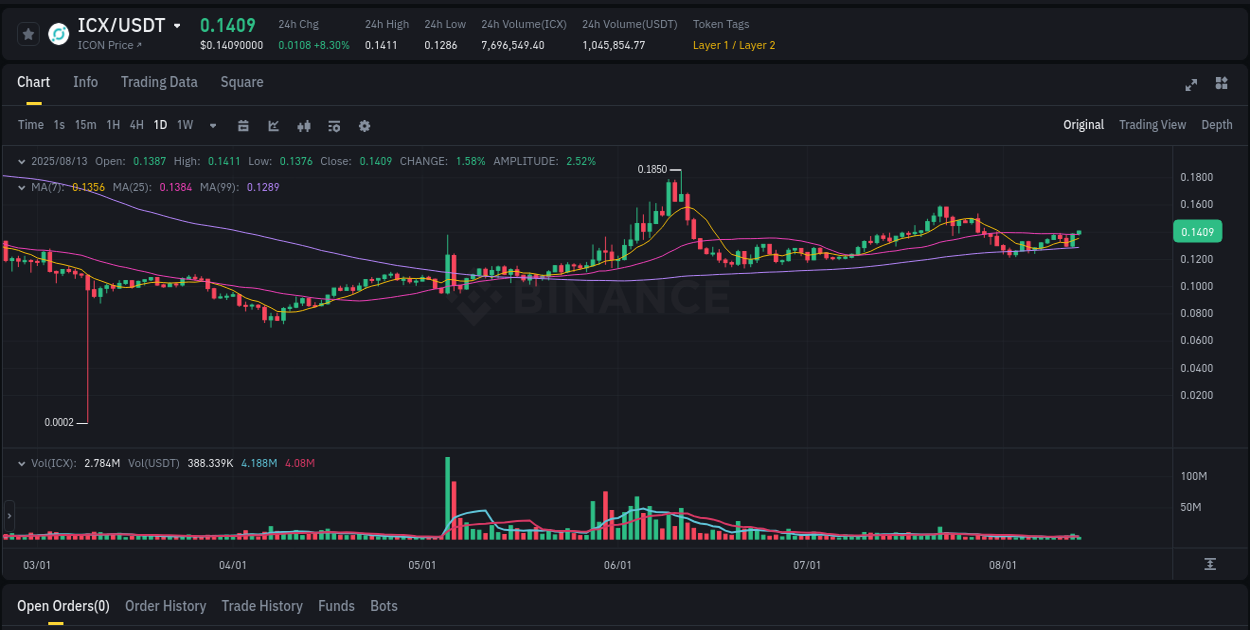
Task: Open the chart settings gear
Action: tap(364, 125)
